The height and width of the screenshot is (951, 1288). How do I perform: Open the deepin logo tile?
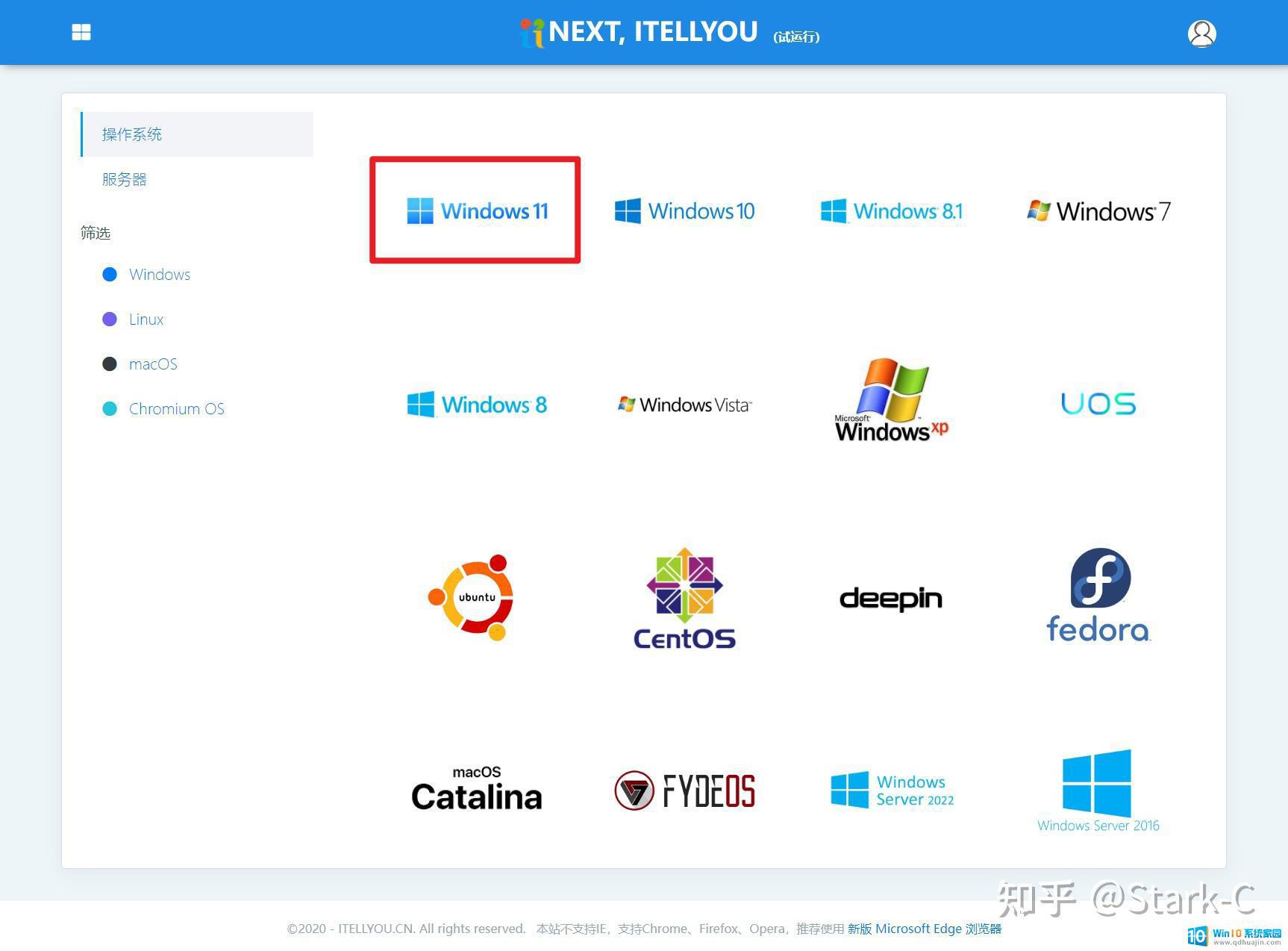click(891, 599)
